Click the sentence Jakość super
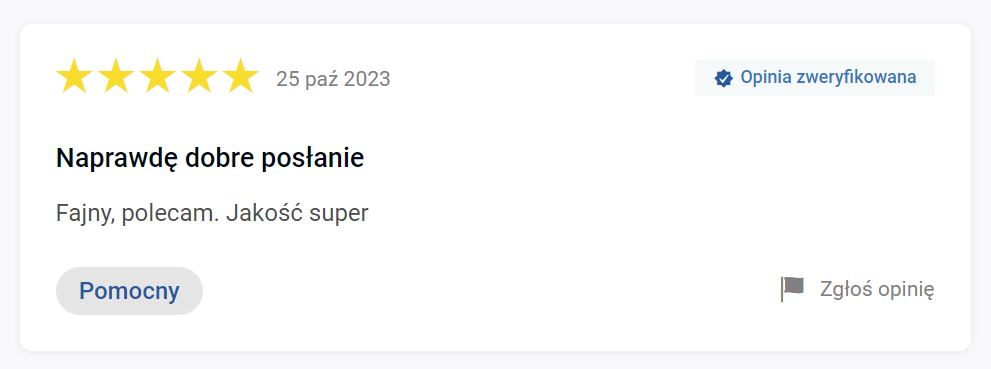 coord(297,214)
